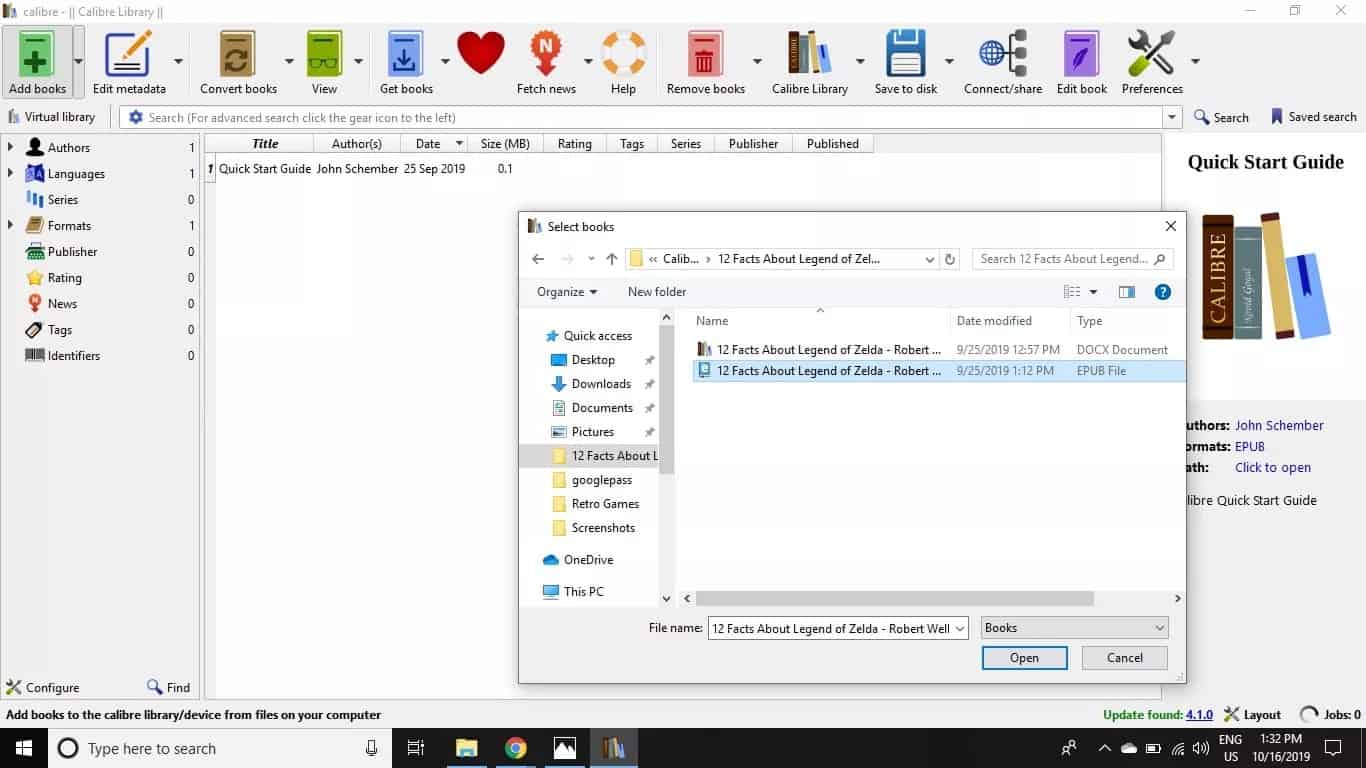Sort dialog files by Date modified

coord(1009,321)
